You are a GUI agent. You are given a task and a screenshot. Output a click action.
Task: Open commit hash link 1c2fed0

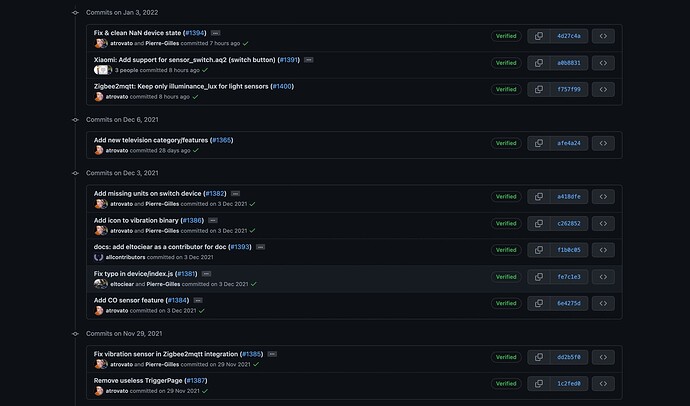[x=569, y=384]
